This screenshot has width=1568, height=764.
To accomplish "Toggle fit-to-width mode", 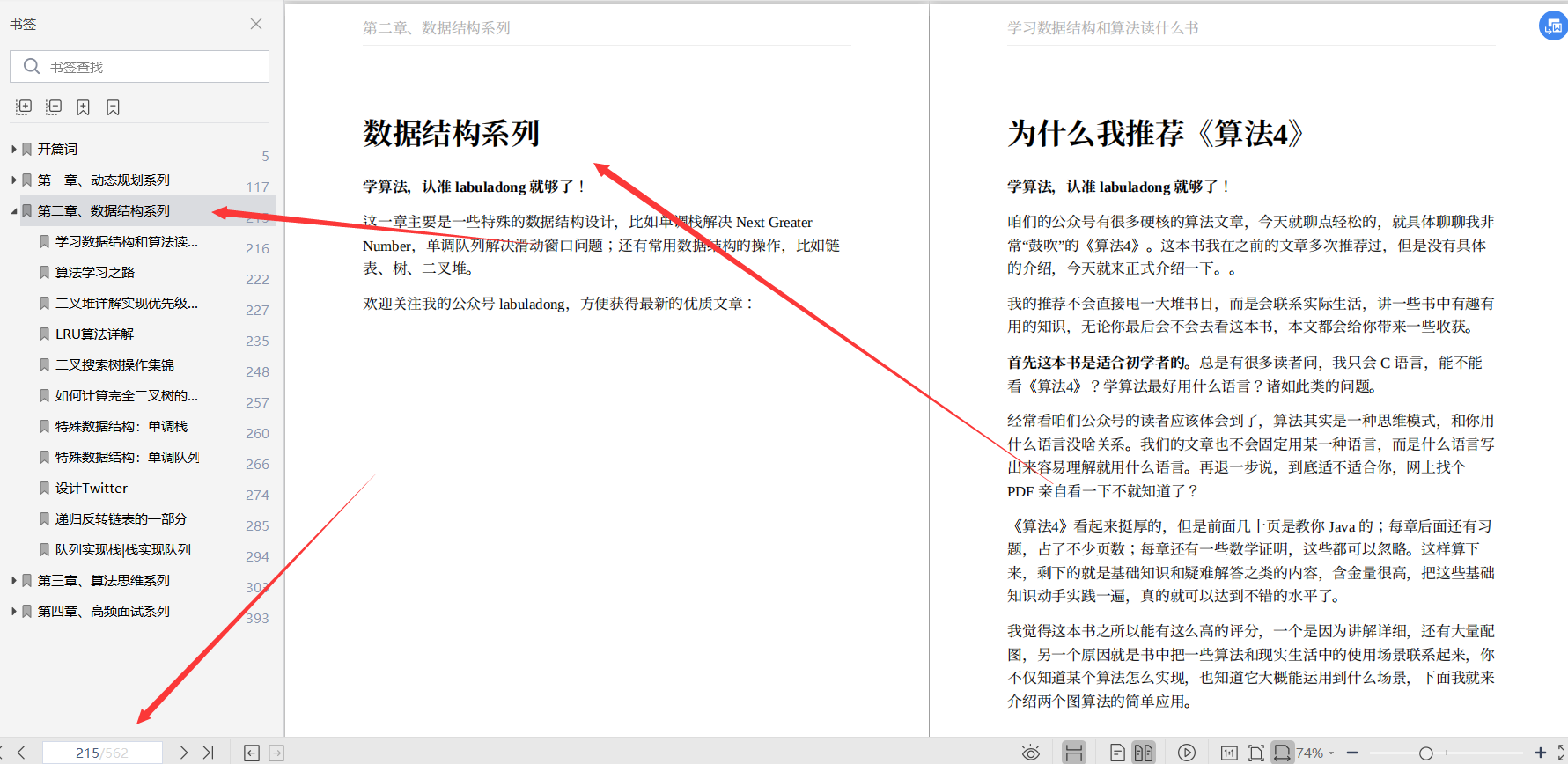I will [1282, 753].
